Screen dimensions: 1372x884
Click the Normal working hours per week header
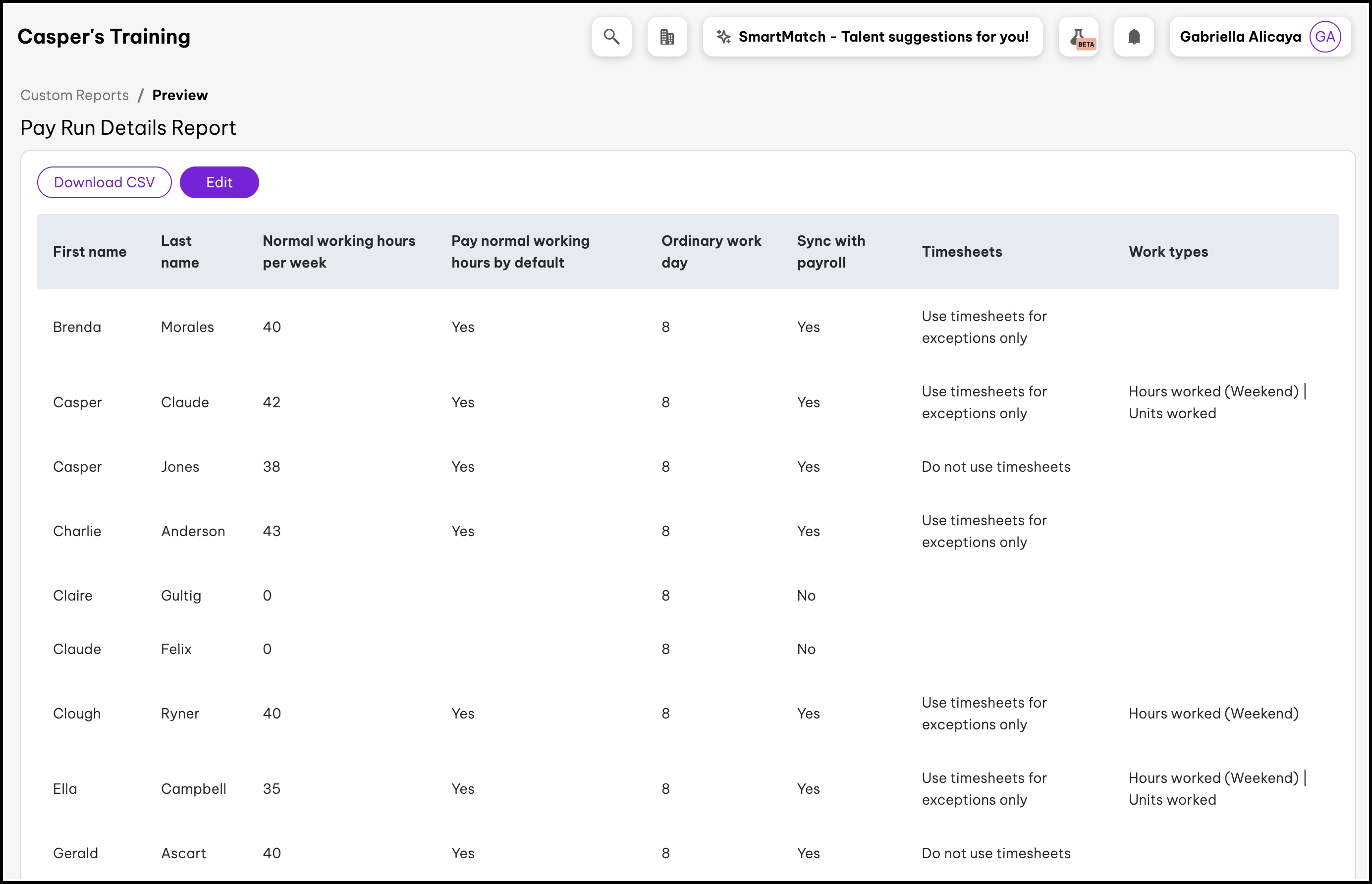338,252
